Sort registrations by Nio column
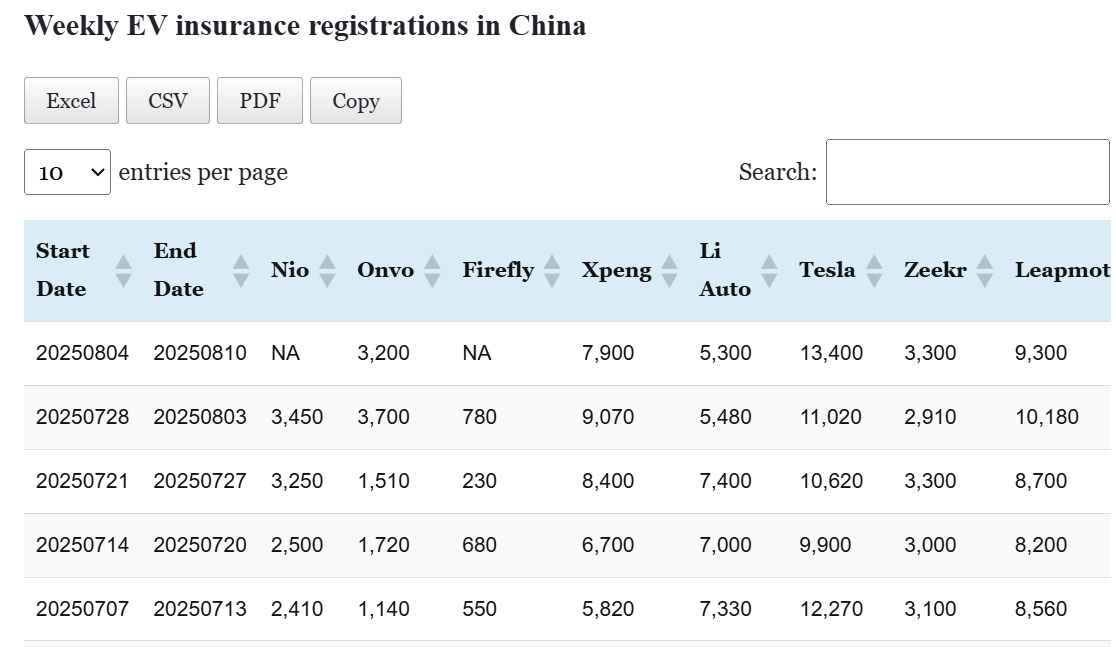The width and height of the screenshot is (1116, 647). [x=327, y=270]
